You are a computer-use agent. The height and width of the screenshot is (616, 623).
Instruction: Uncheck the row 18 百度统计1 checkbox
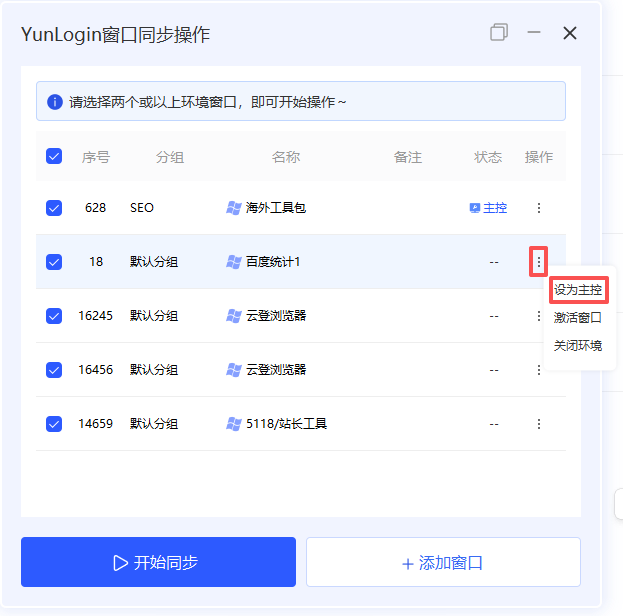(54, 262)
